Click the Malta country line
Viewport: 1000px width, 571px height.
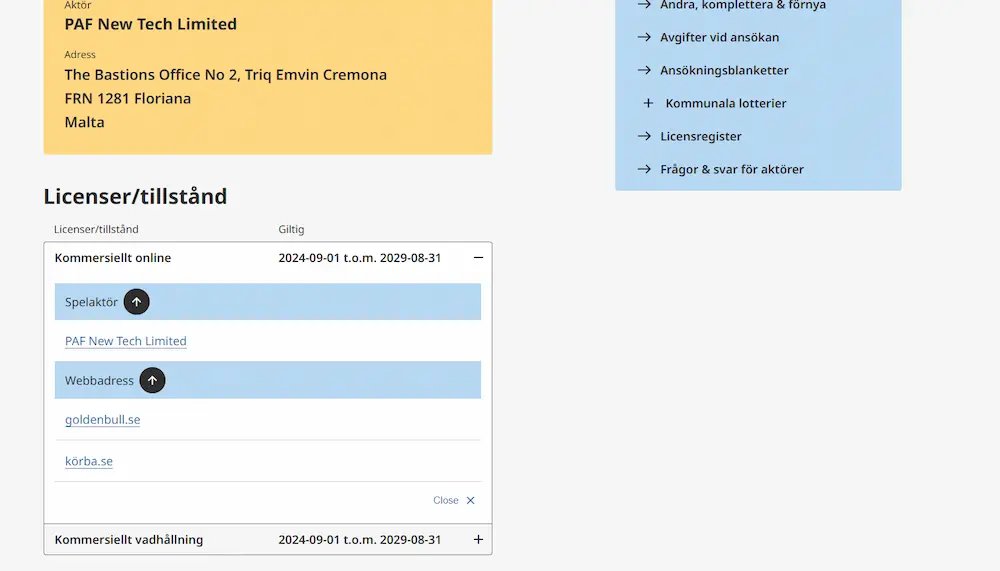tap(84, 122)
